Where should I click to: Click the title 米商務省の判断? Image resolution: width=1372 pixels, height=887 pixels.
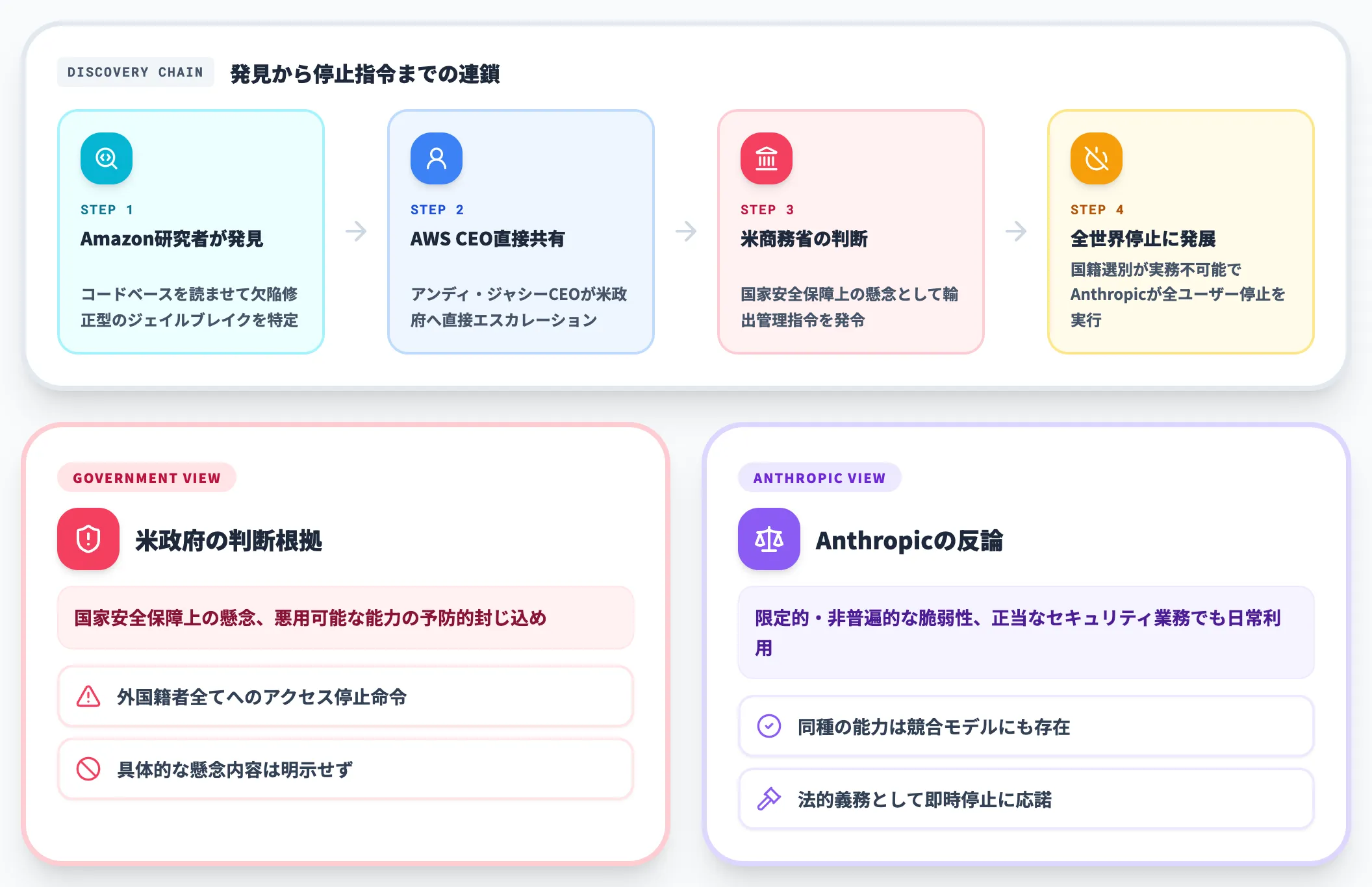(x=804, y=239)
